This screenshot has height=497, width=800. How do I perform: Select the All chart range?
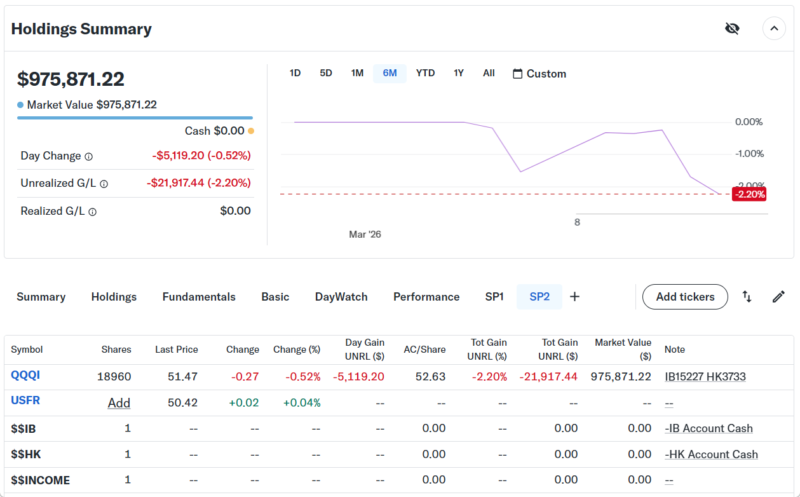[488, 74]
